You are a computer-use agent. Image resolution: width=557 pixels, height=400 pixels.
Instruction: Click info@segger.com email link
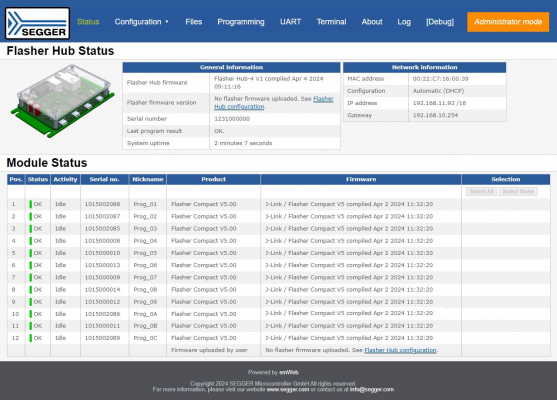(372, 389)
